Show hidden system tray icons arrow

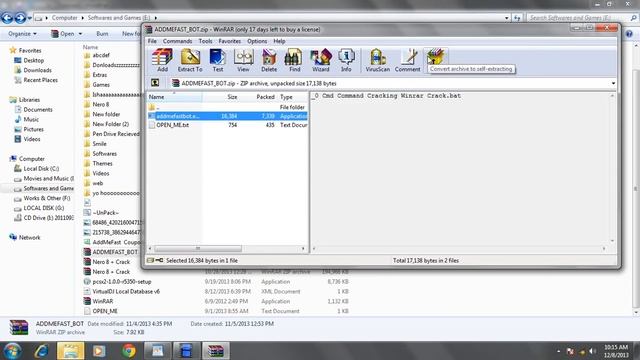pyautogui.click(x=558, y=351)
